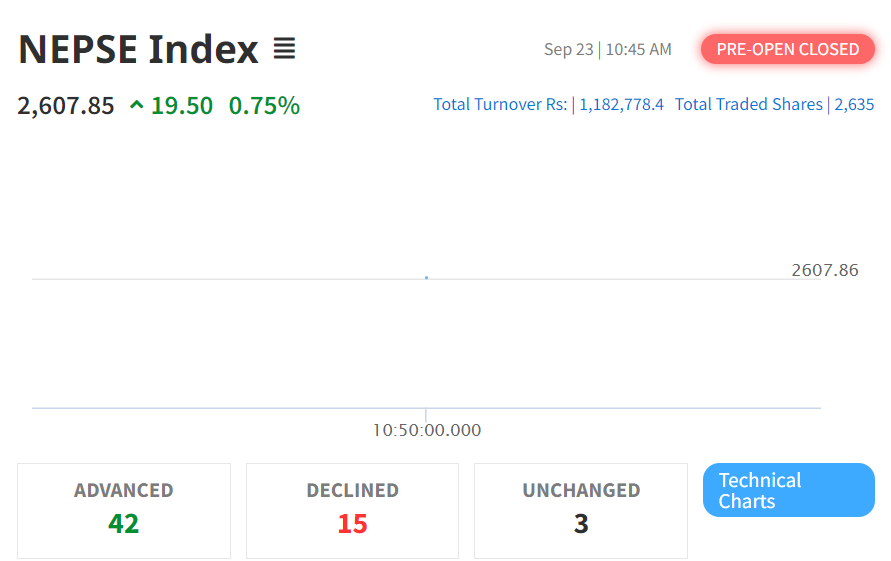Open the Technical Charts button

pyautogui.click(x=789, y=490)
